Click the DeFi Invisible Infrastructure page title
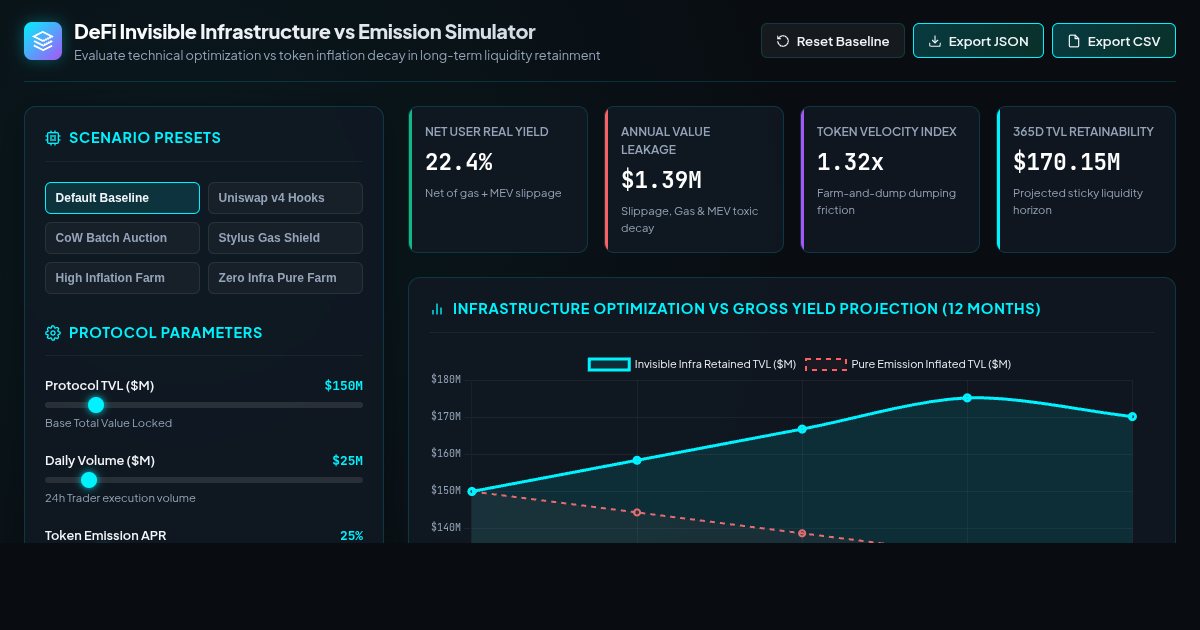The width and height of the screenshot is (1200, 630). click(x=305, y=31)
